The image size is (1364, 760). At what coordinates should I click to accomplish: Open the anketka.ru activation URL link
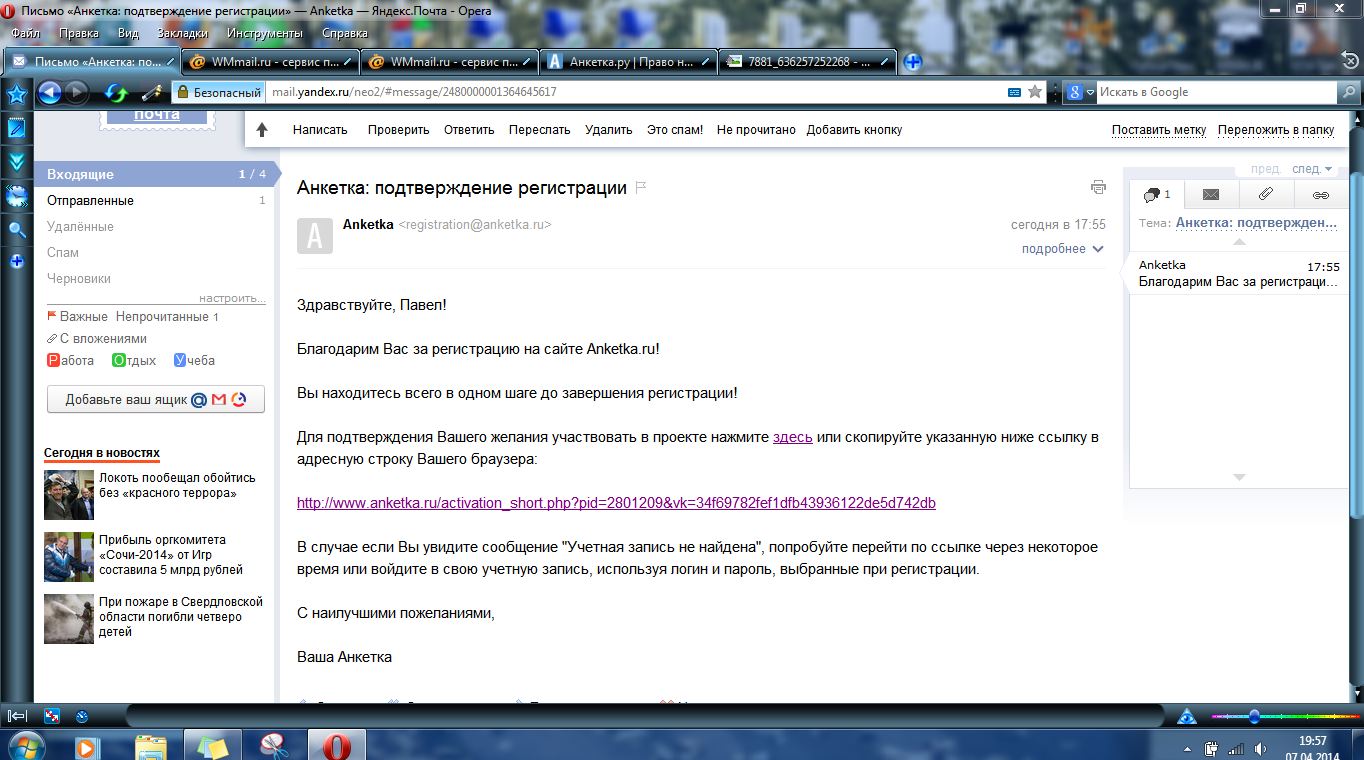point(616,503)
